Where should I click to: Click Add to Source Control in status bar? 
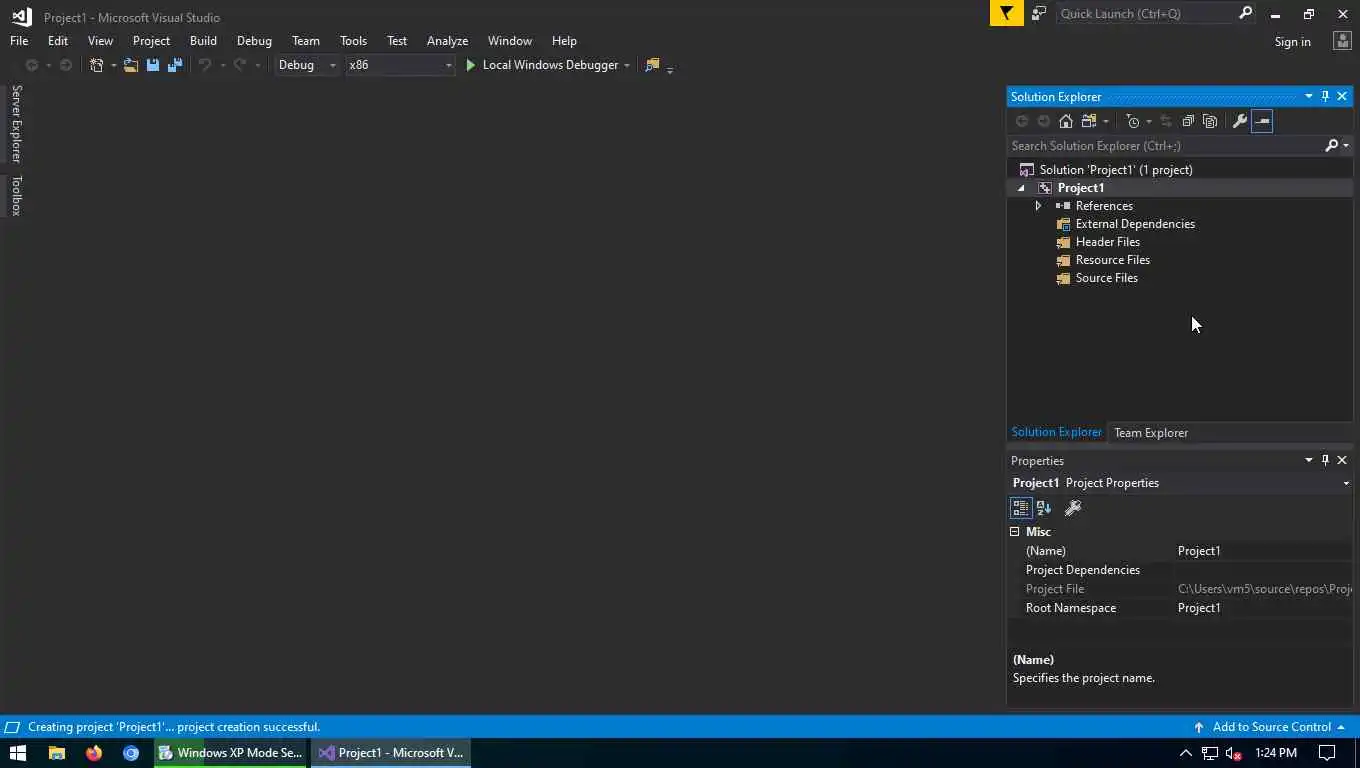click(x=1271, y=727)
